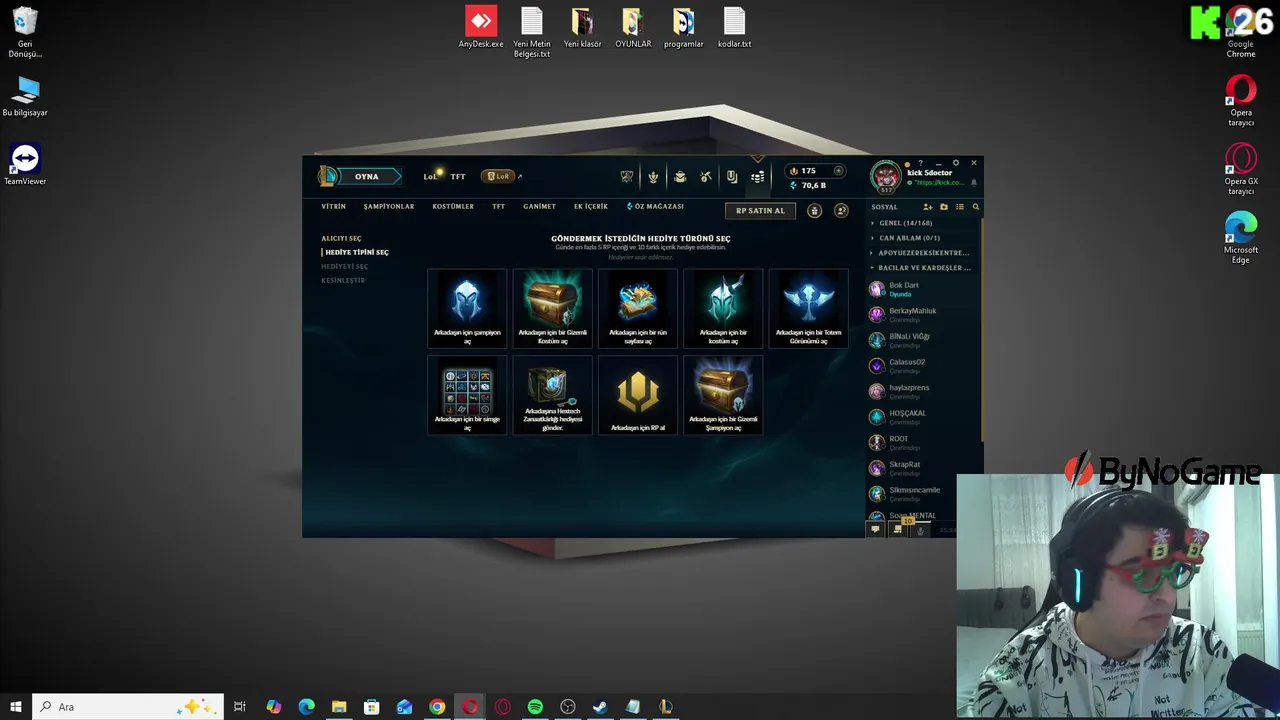The height and width of the screenshot is (720, 1280).
Task: Open the EK İÇERİK store tab
Action: pyautogui.click(x=591, y=207)
